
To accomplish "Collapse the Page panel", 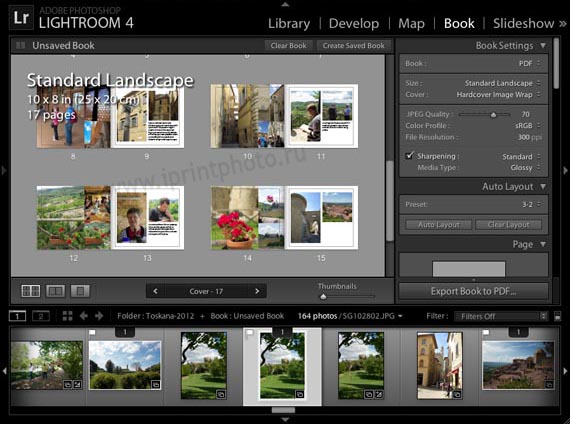I will [x=543, y=244].
